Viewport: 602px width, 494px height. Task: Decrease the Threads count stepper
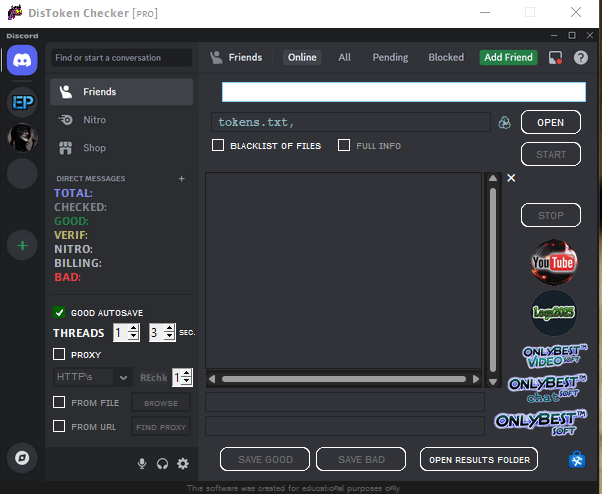pos(133,336)
